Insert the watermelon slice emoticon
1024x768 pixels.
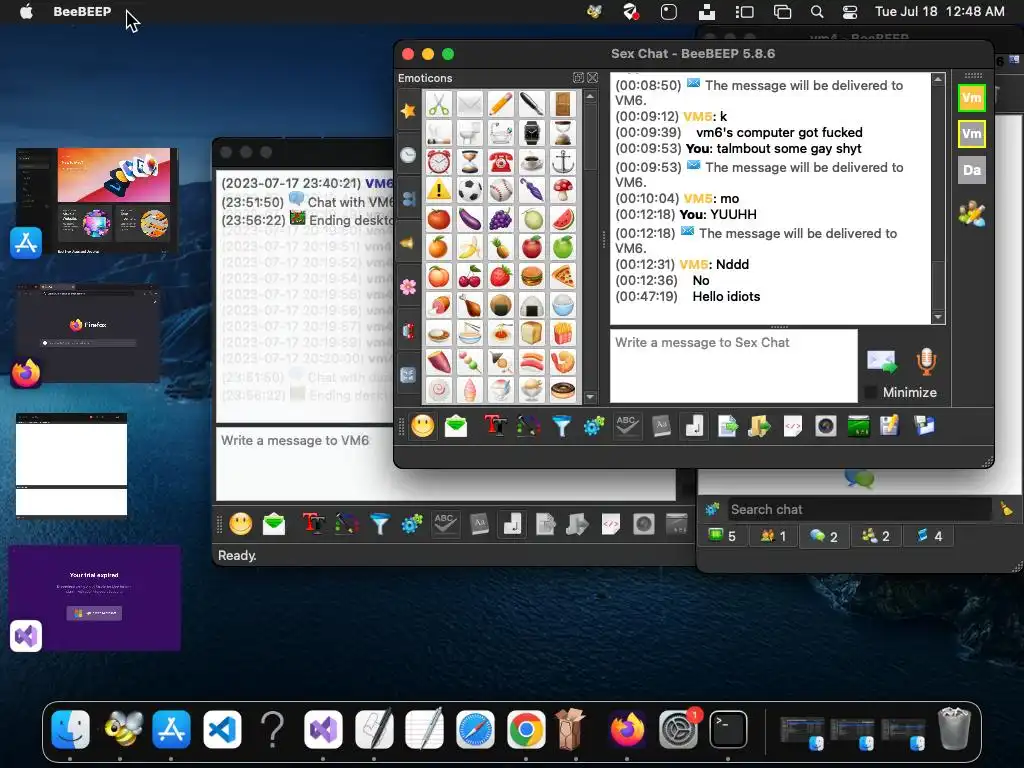coord(562,219)
